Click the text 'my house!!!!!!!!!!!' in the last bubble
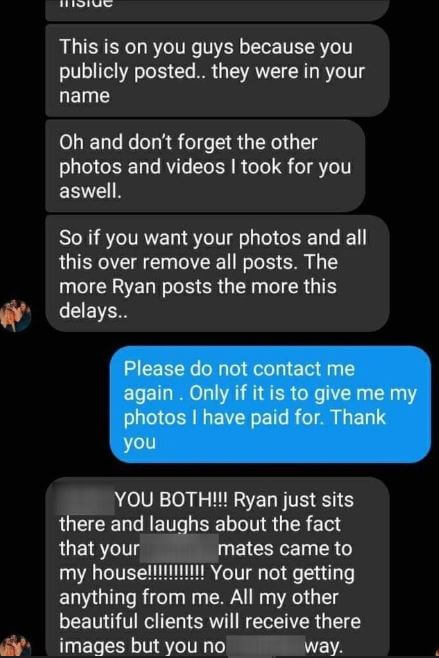Viewport: 439px width, 658px height. click(131, 573)
